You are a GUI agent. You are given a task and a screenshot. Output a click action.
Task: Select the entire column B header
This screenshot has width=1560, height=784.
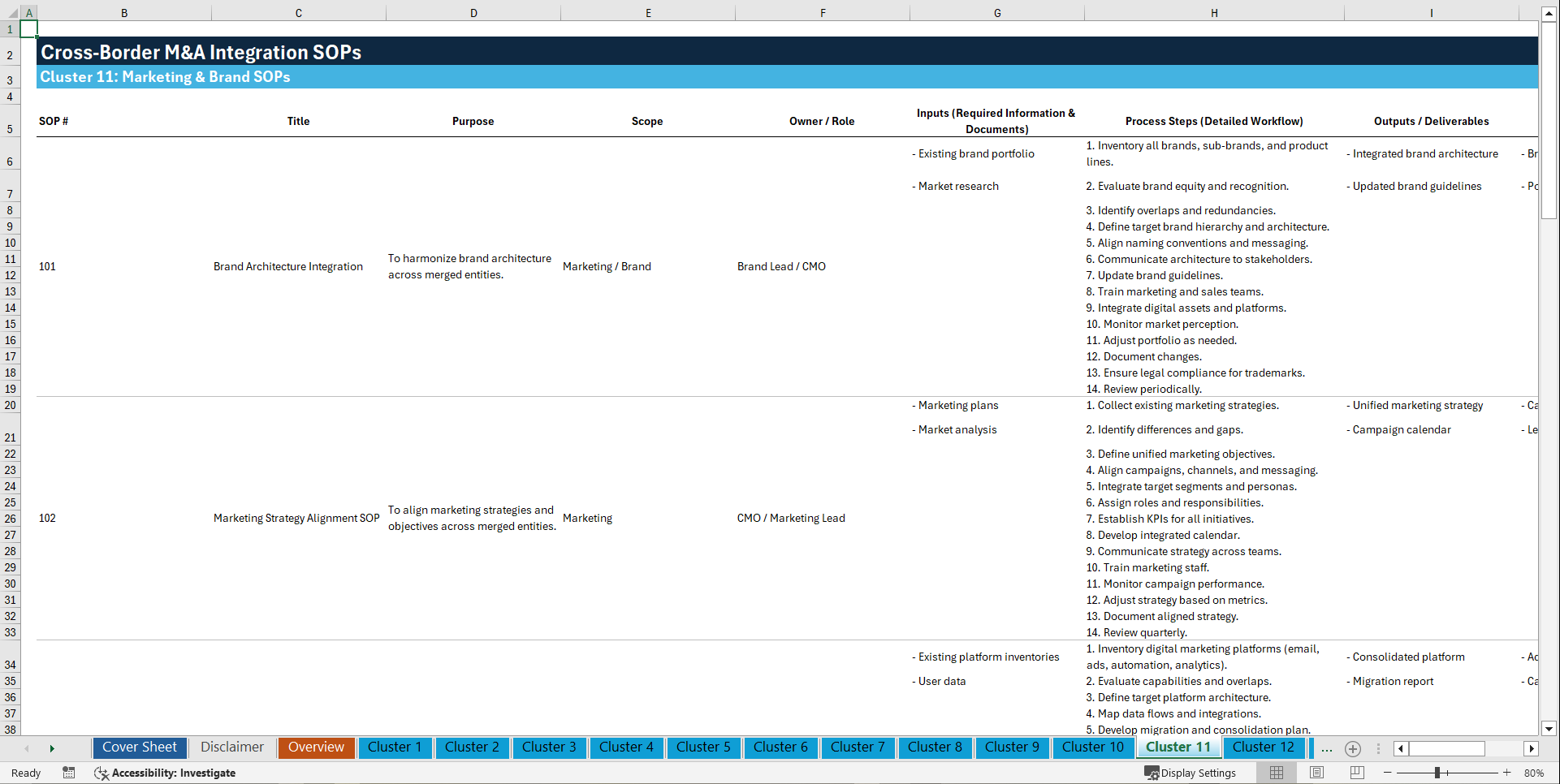point(124,12)
